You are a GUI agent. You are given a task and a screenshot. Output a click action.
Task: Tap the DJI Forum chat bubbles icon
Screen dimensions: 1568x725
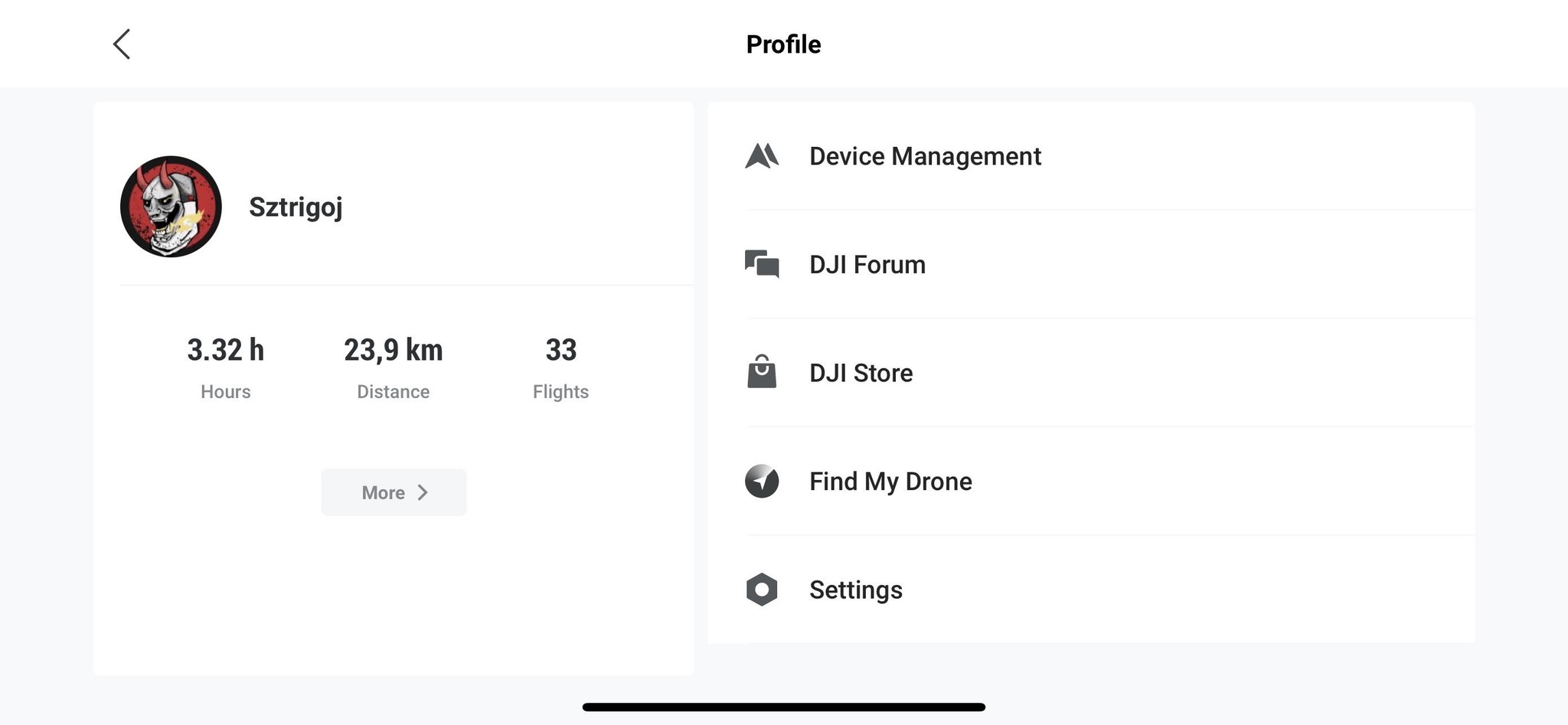pos(762,264)
